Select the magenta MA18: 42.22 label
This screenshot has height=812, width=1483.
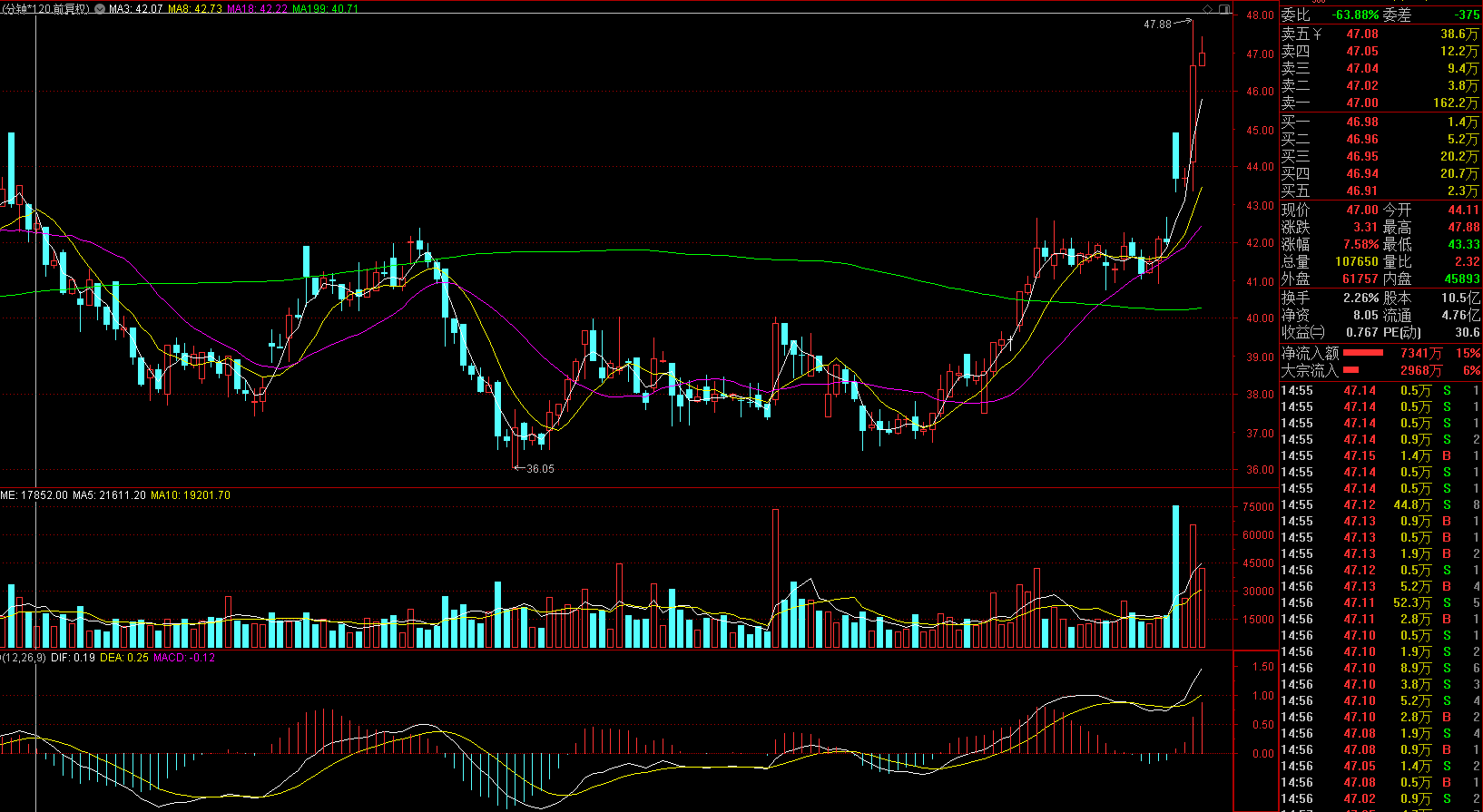point(257,9)
